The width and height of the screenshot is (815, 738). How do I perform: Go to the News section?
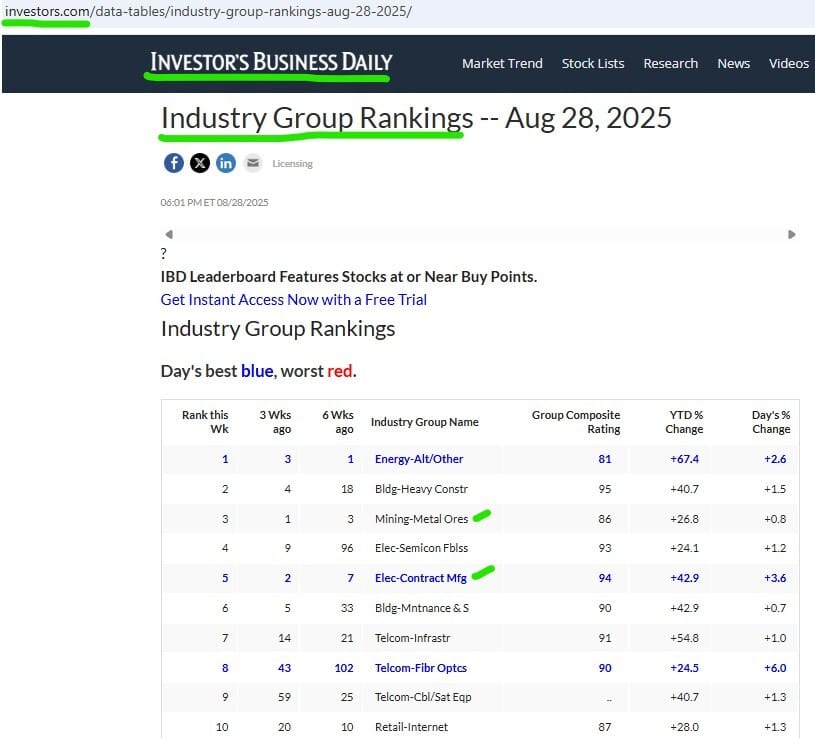pyautogui.click(x=733, y=63)
